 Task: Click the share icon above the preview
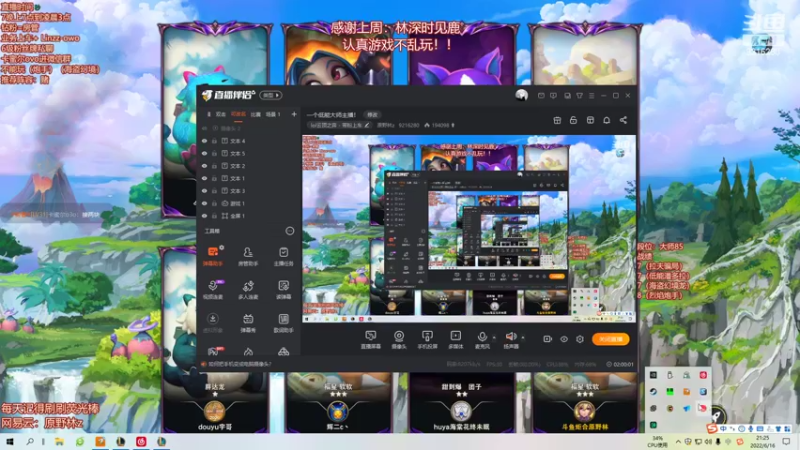(x=623, y=120)
